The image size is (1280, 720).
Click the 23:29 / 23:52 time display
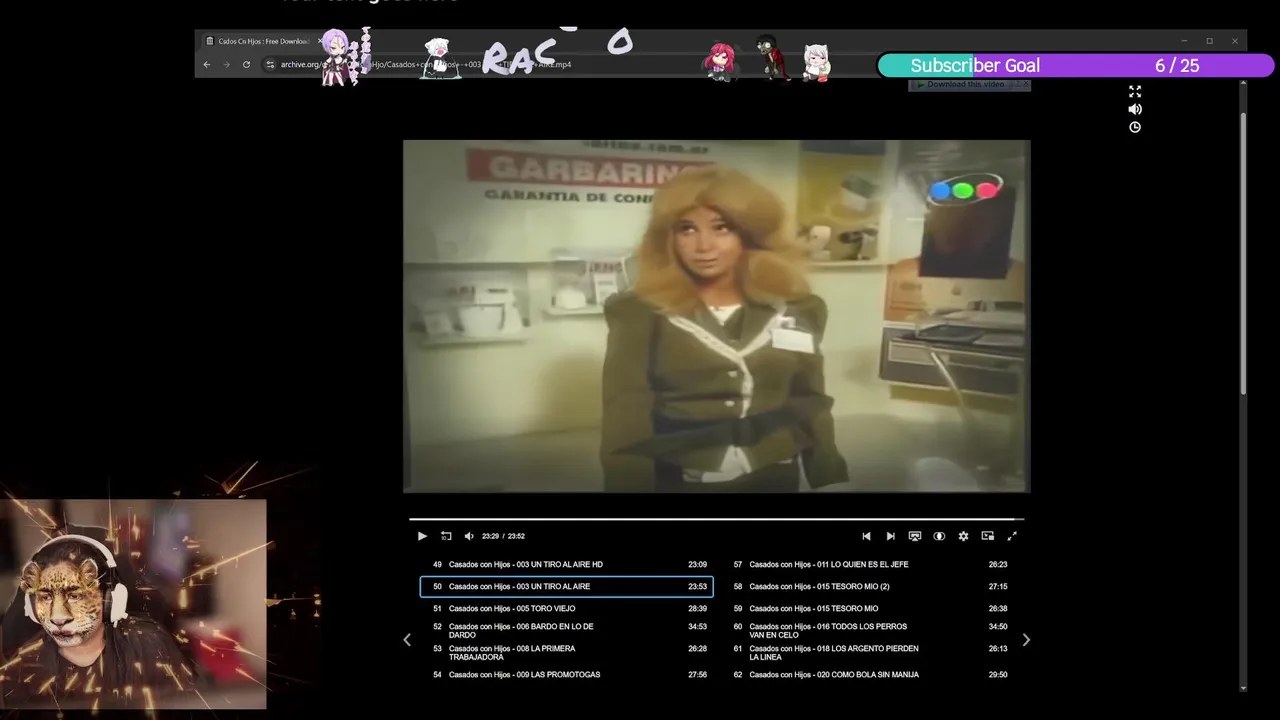pyautogui.click(x=503, y=536)
